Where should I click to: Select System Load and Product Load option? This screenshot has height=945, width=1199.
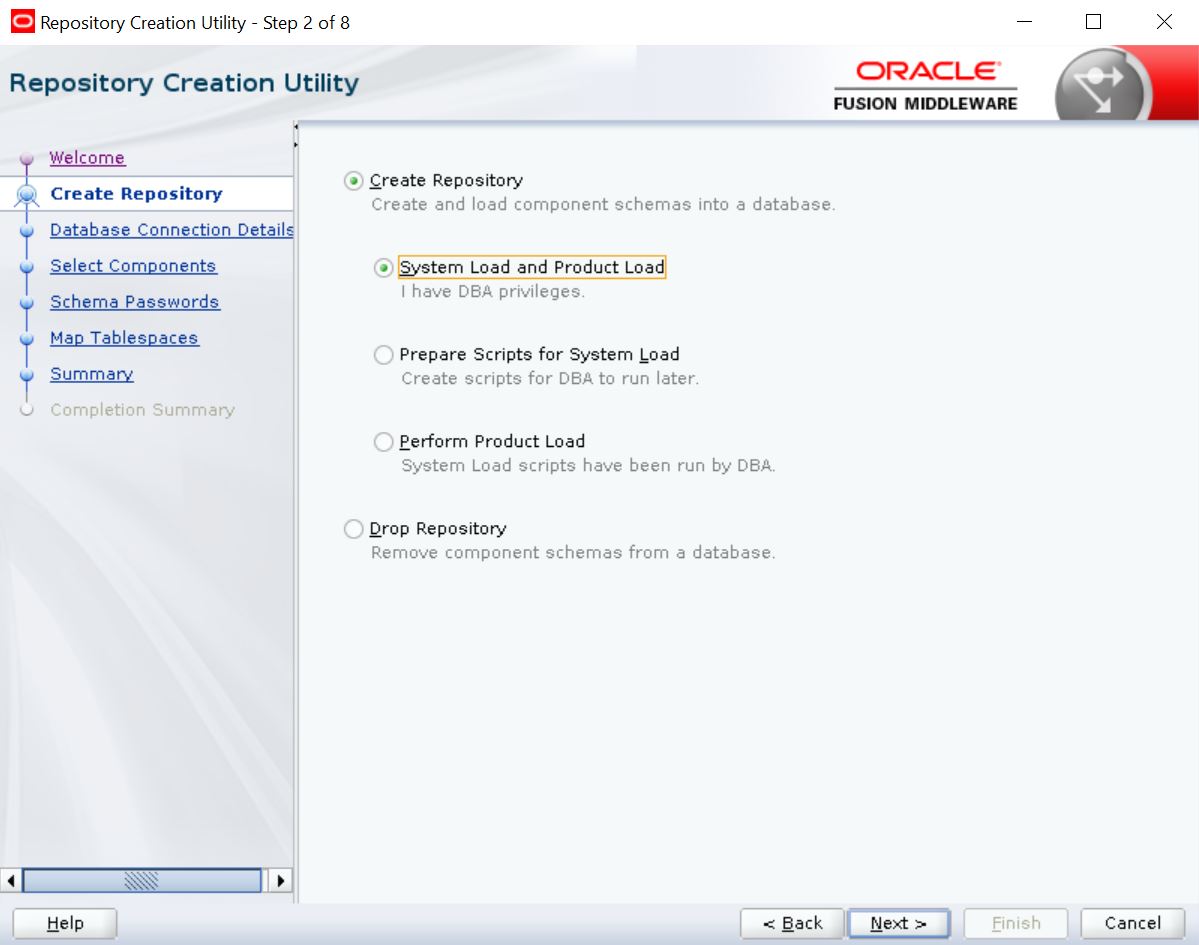383,268
